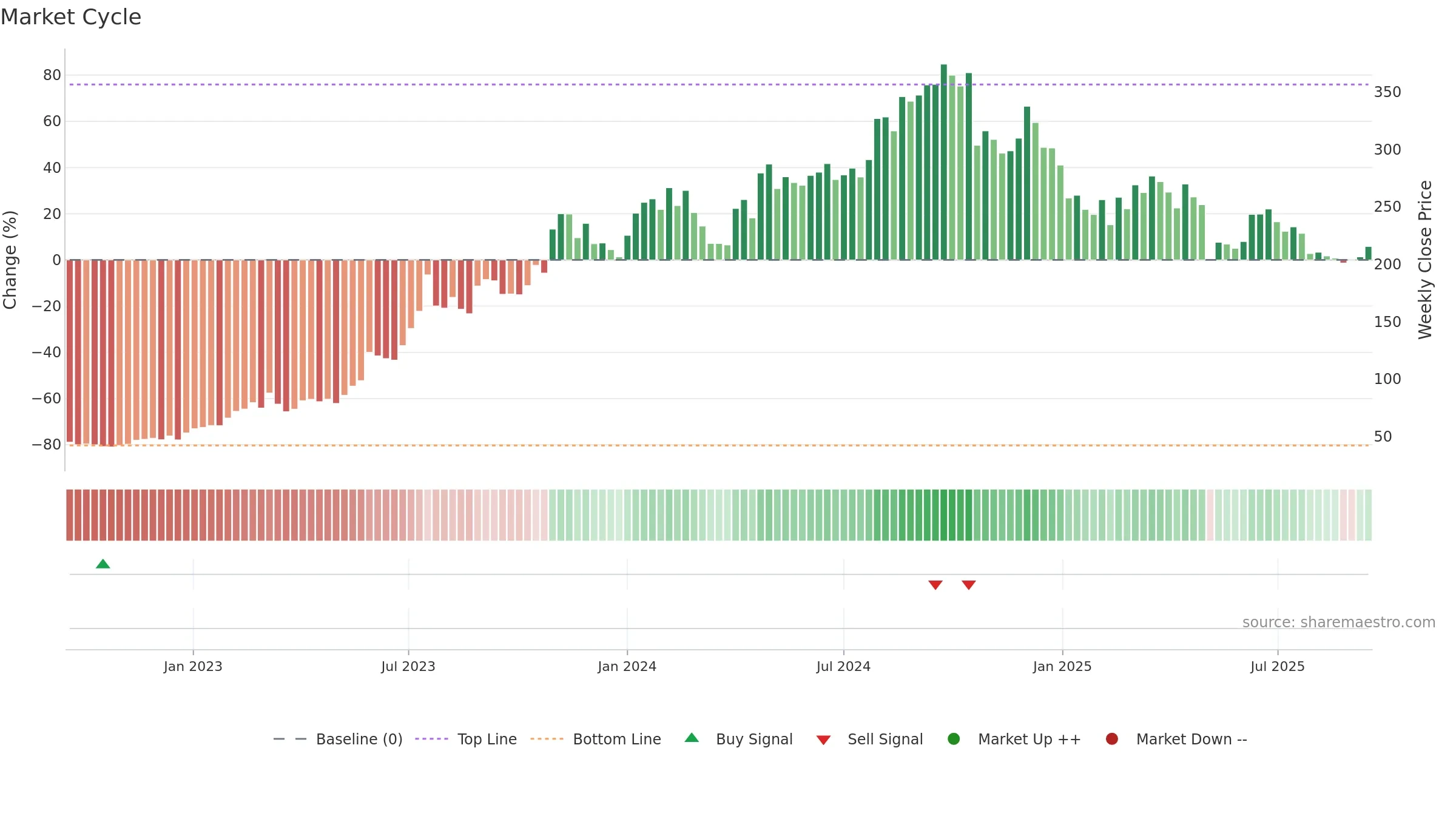Click the Jul 2025 axis label

click(1278, 666)
